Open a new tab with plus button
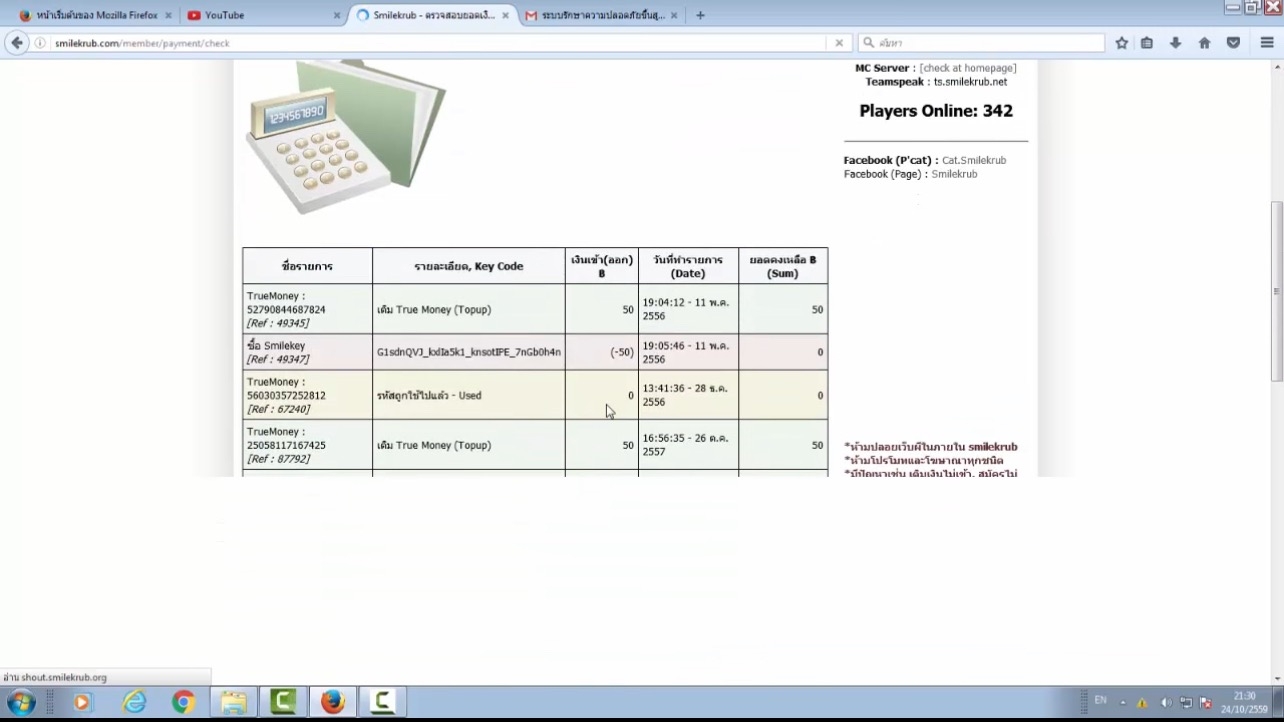The image size is (1284, 722). (x=700, y=15)
